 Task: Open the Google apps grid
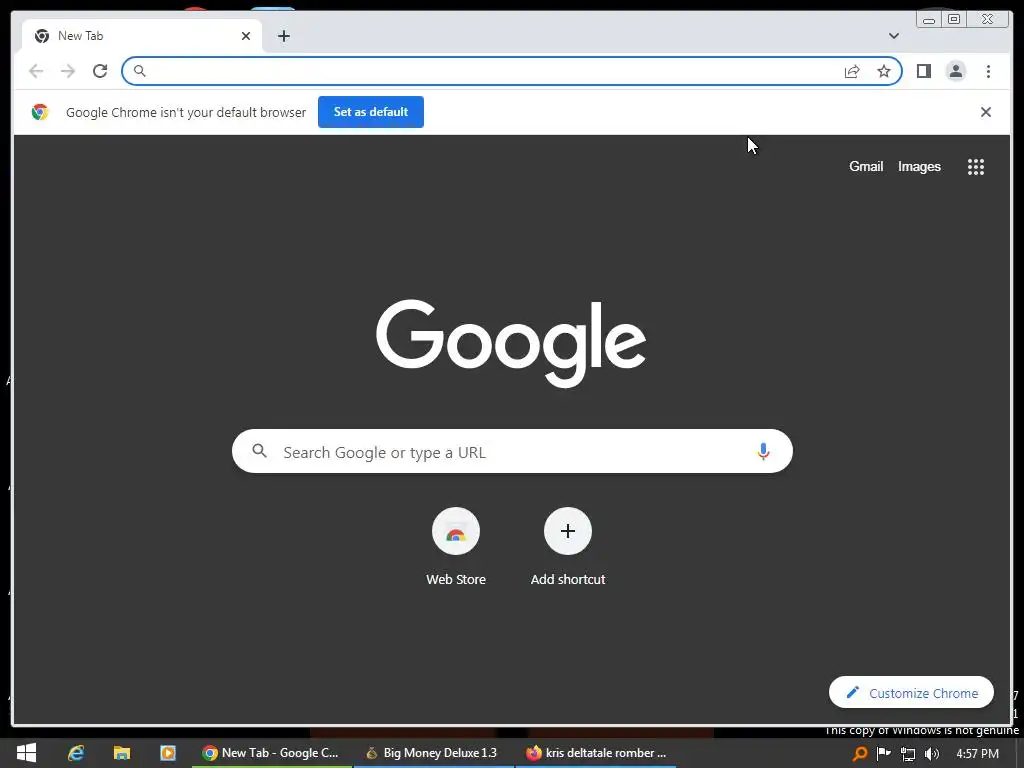[976, 167]
